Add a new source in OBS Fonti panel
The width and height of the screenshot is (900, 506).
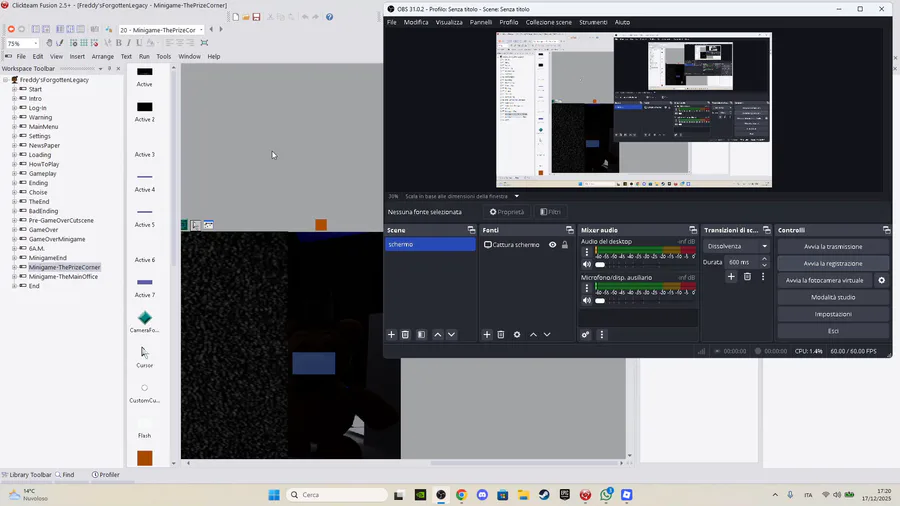pyautogui.click(x=487, y=334)
